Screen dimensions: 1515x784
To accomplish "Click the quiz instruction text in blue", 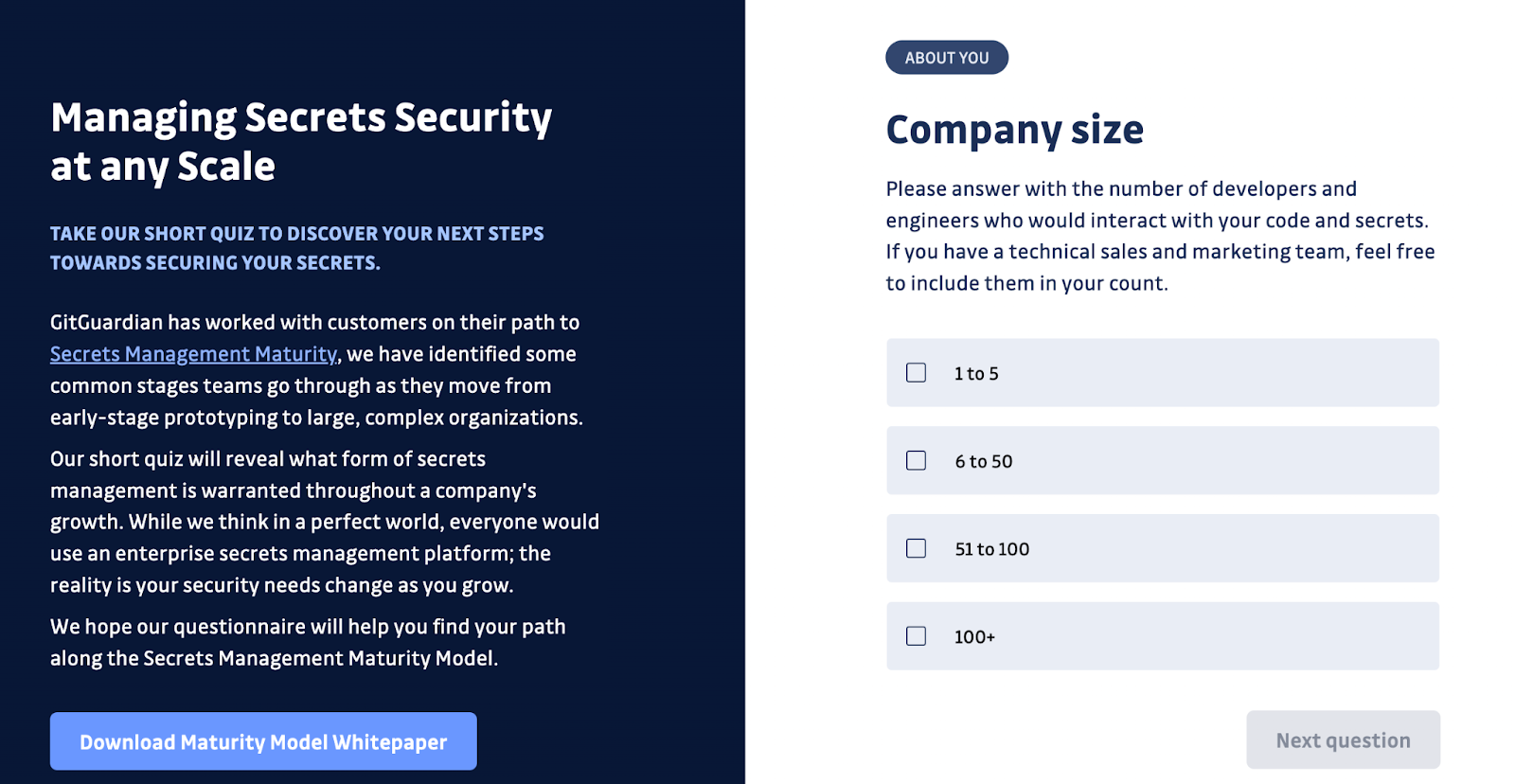I will (x=296, y=247).
